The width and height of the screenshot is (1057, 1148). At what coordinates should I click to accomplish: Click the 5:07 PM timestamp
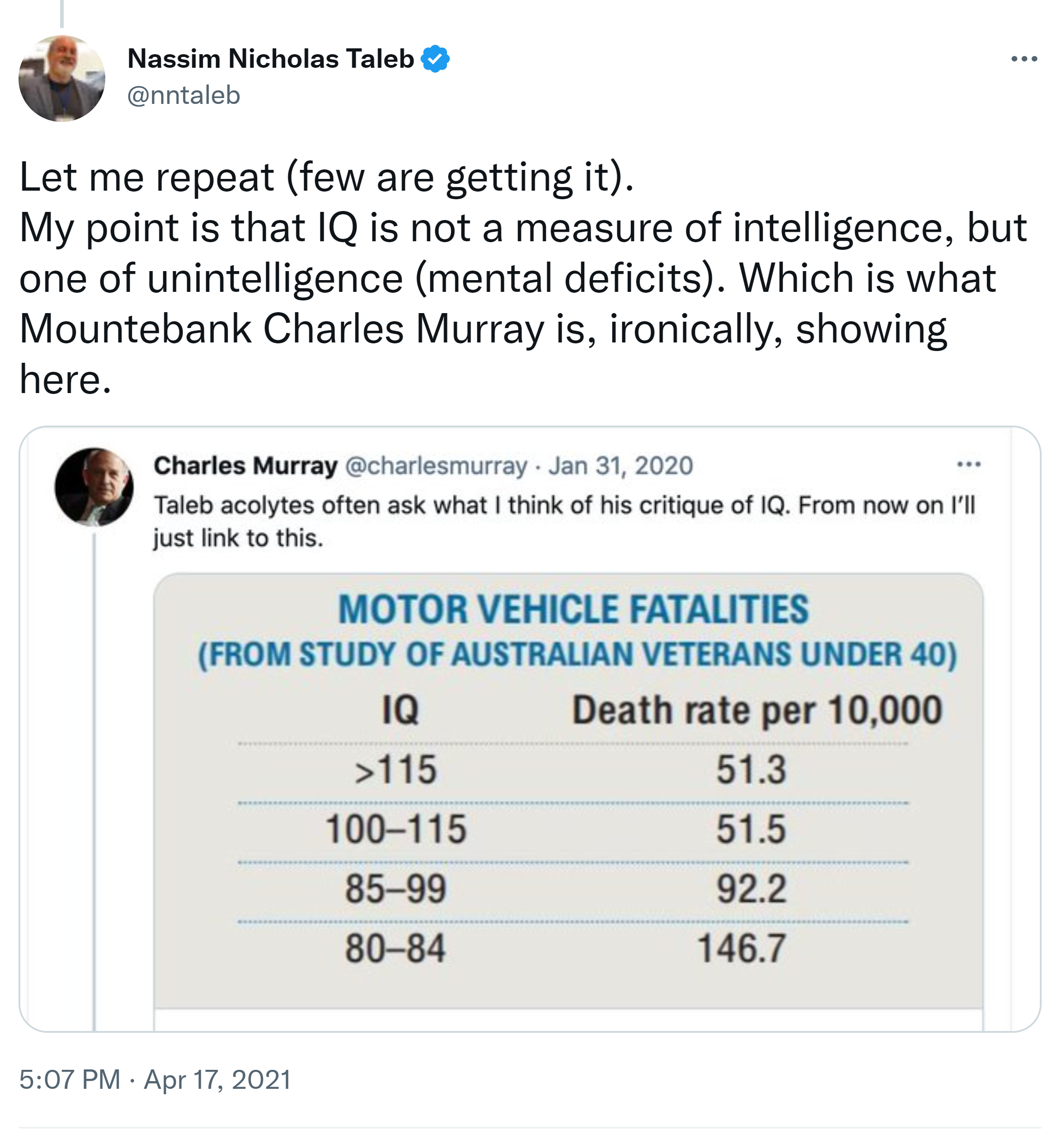pyautogui.click(x=69, y=1080)
